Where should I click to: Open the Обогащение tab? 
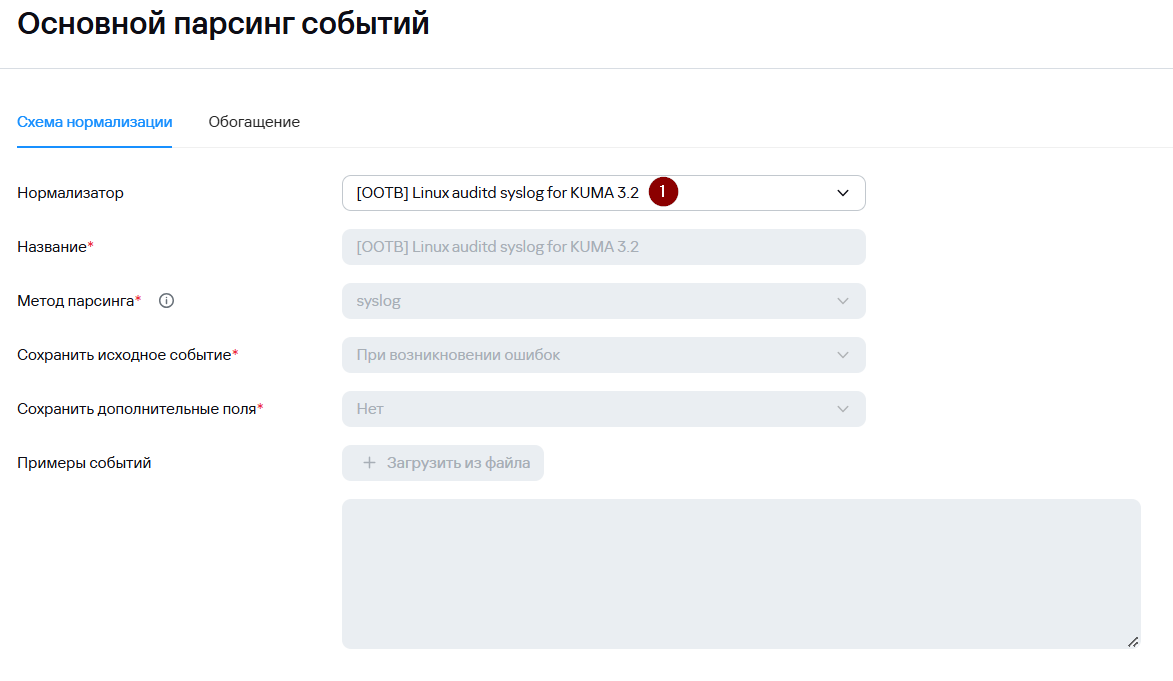pyautogui.click(x=254, y=122)
